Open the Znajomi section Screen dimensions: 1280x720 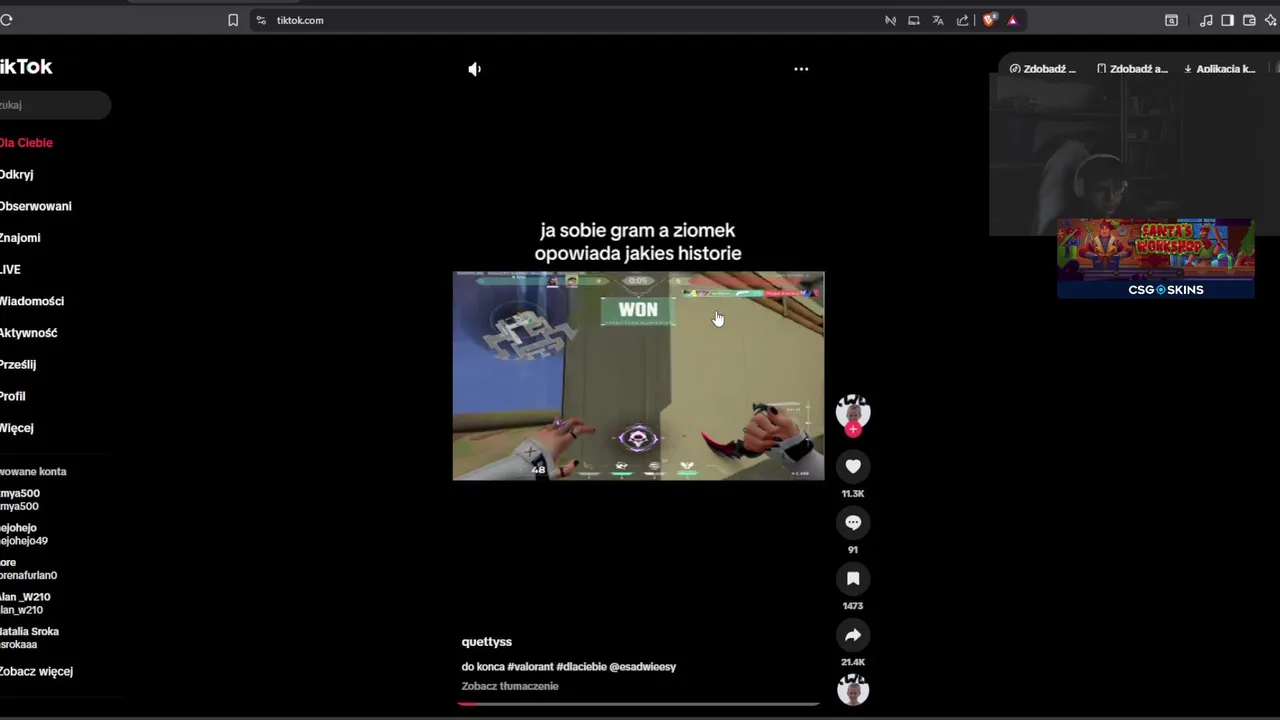pos(20,238)
